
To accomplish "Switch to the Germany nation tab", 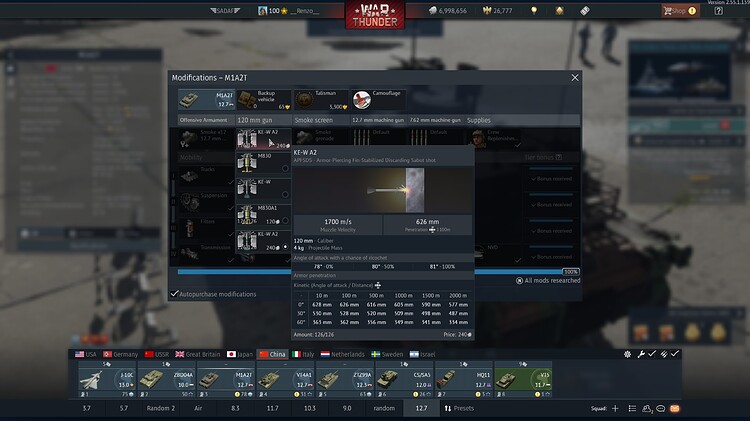I will point(121,355).
